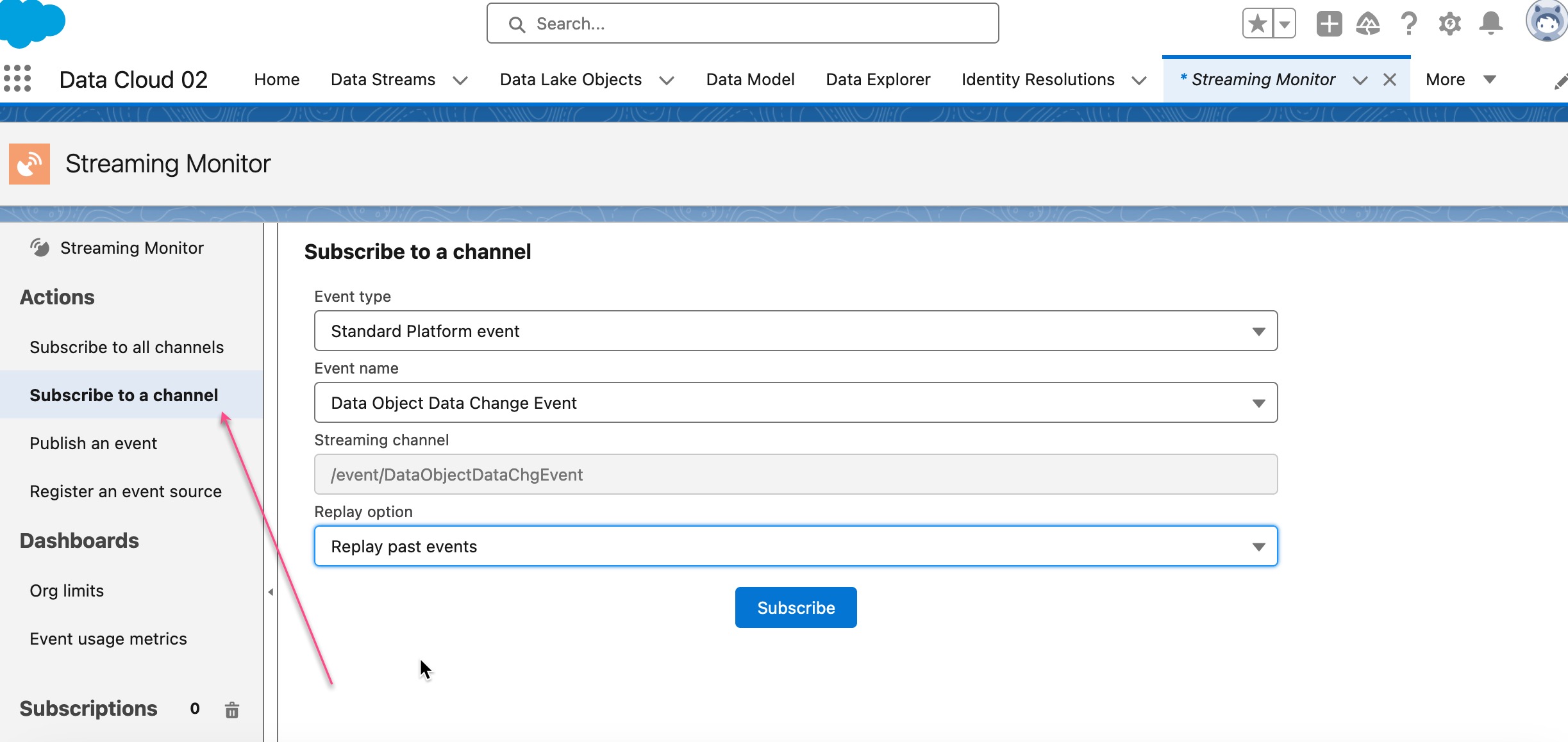This screenshot has width=1568, height=742.
Task: Close the Streaming Monitor tab
Action: pos(1390,79)
